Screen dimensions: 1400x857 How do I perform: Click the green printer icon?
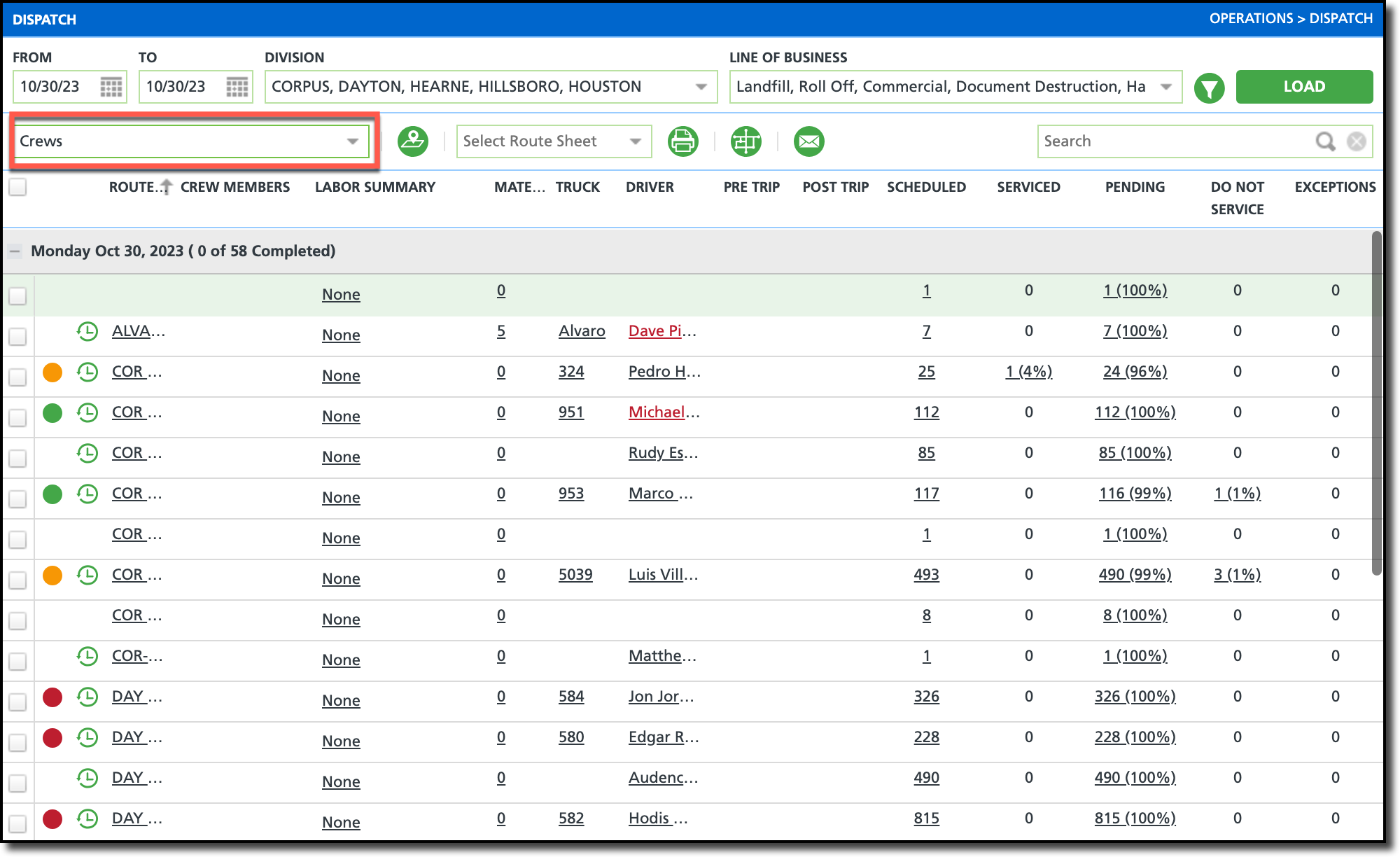pyautogui.click(x=682, y=141)
